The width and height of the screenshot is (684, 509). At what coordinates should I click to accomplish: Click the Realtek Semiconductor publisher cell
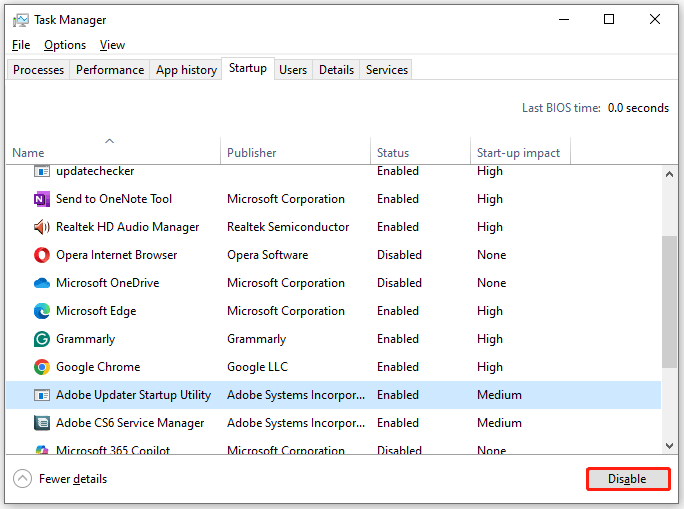tap(288, 227)
